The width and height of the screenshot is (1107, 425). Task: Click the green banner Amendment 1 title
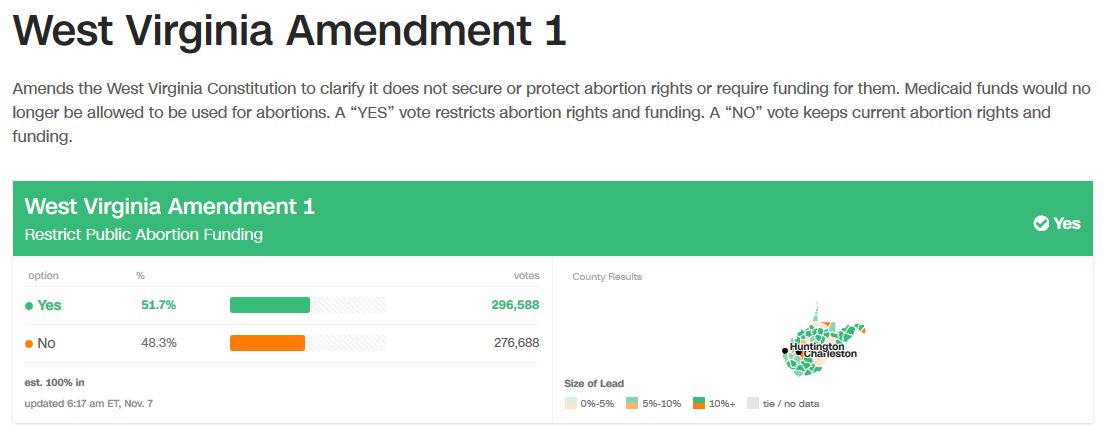tap(169, 207)
